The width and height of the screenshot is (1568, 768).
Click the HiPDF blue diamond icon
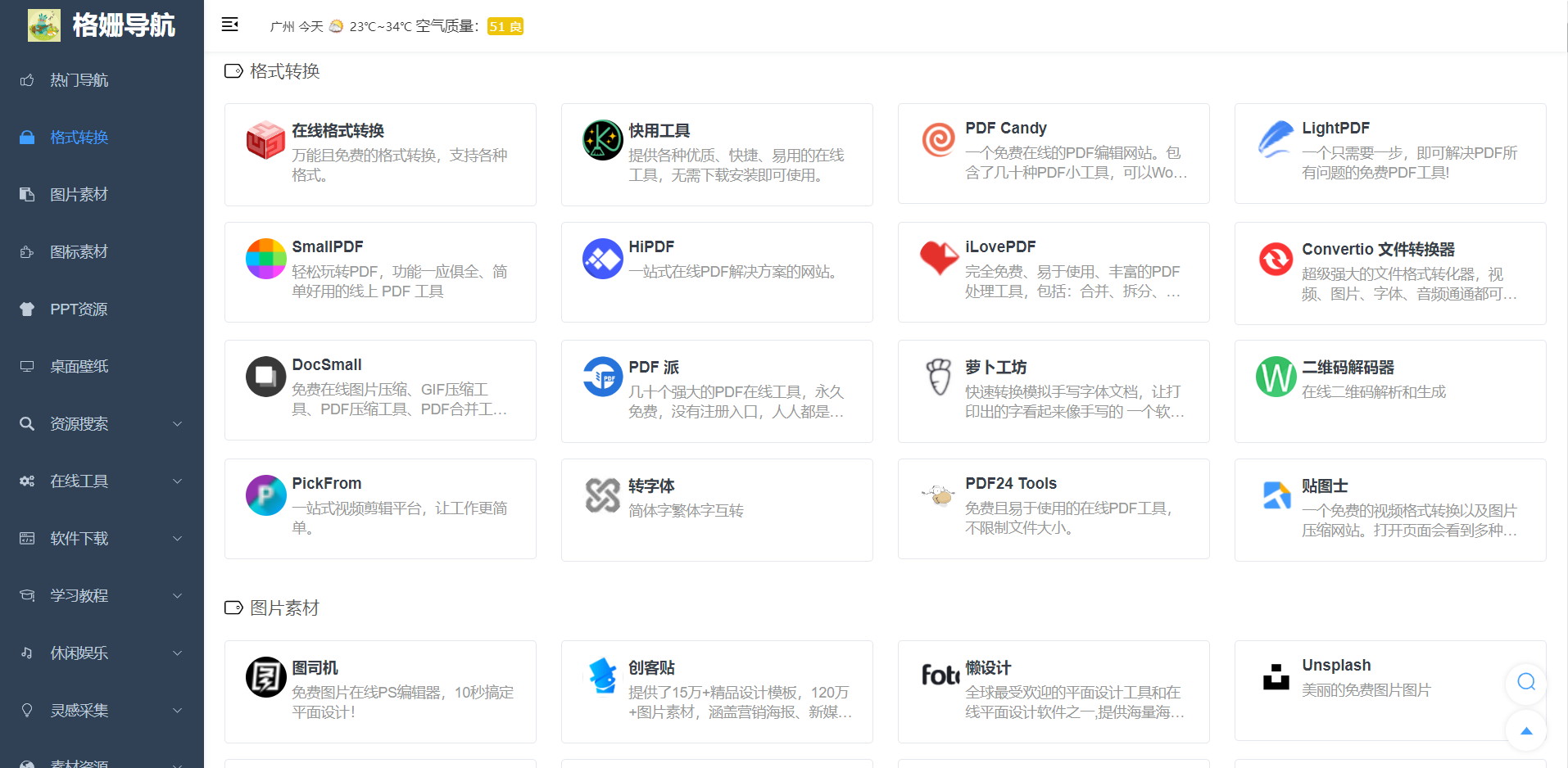(602, 259)
